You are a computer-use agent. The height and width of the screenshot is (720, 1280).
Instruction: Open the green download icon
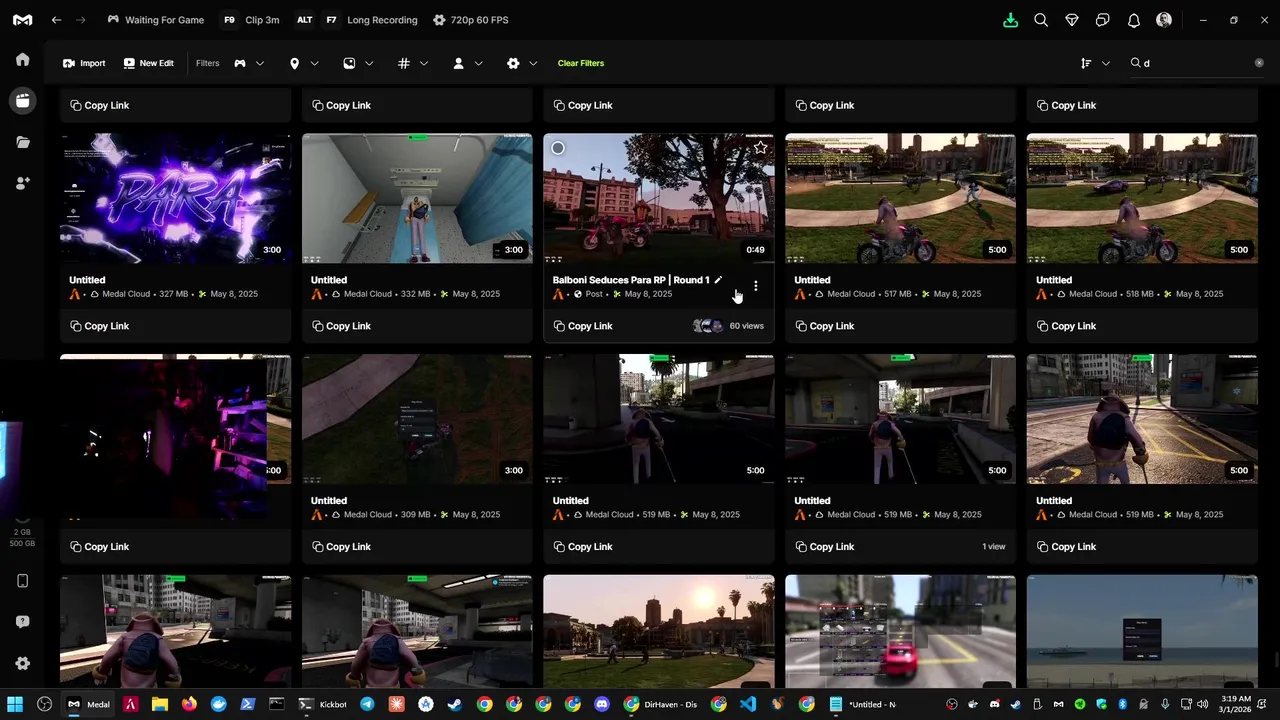(x=1011, y=20)
